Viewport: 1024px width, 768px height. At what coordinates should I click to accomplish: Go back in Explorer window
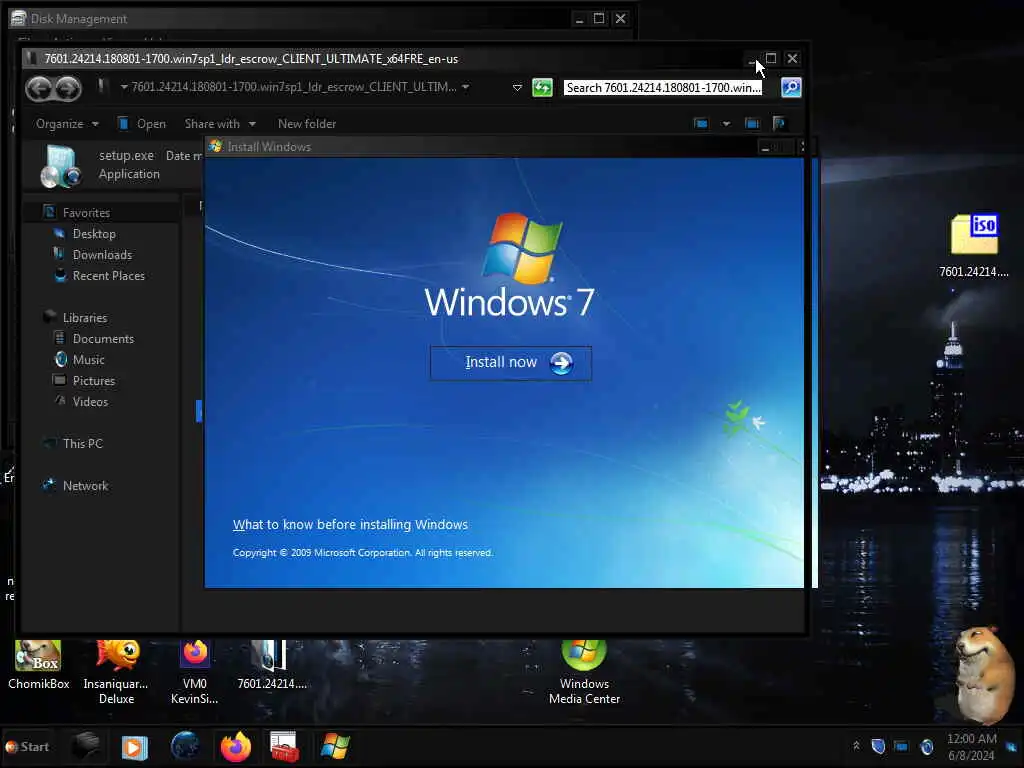tap(39, 88)
